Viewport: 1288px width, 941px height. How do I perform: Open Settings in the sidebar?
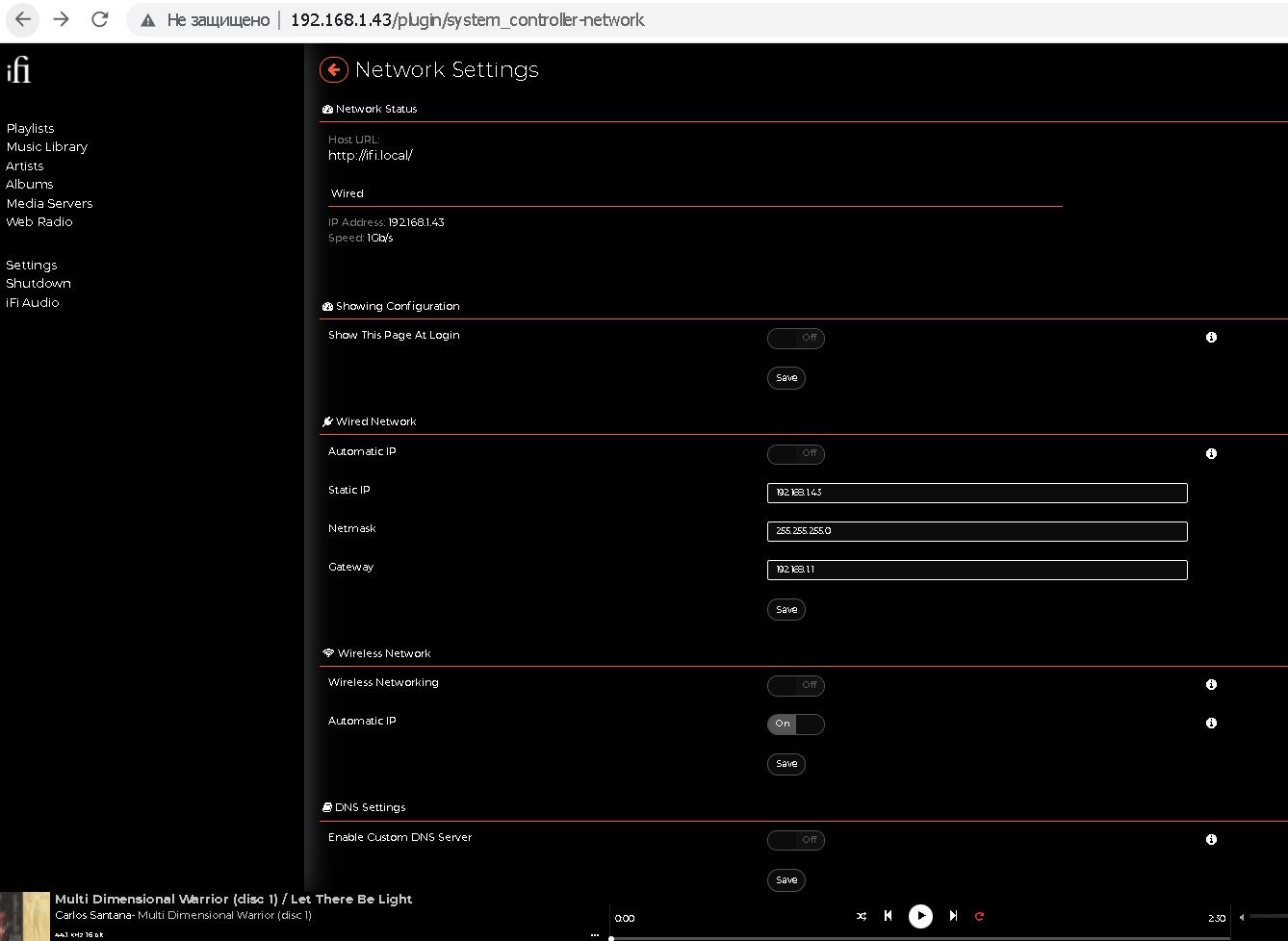tap(31, 265)
